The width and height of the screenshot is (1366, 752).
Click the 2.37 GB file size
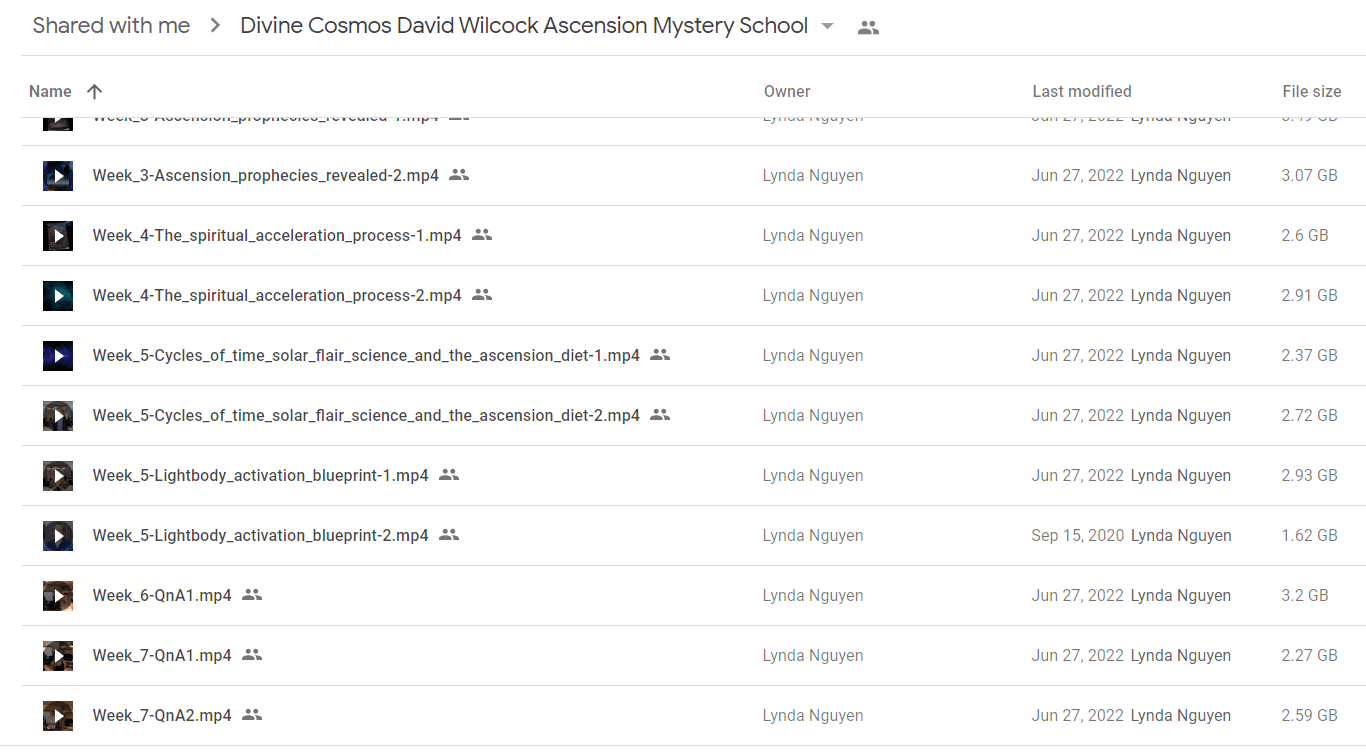pyautogui.click(x=1309, y=356)
